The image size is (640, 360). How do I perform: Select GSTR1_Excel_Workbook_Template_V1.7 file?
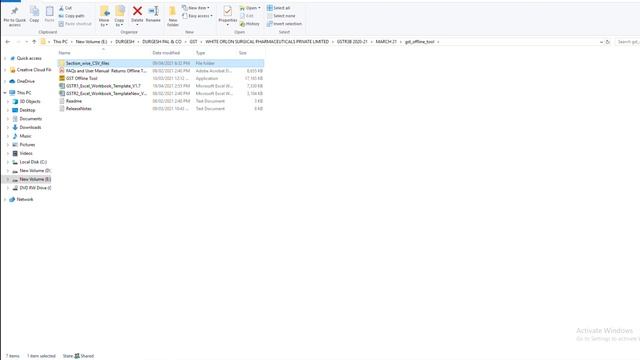pos(160,86)
